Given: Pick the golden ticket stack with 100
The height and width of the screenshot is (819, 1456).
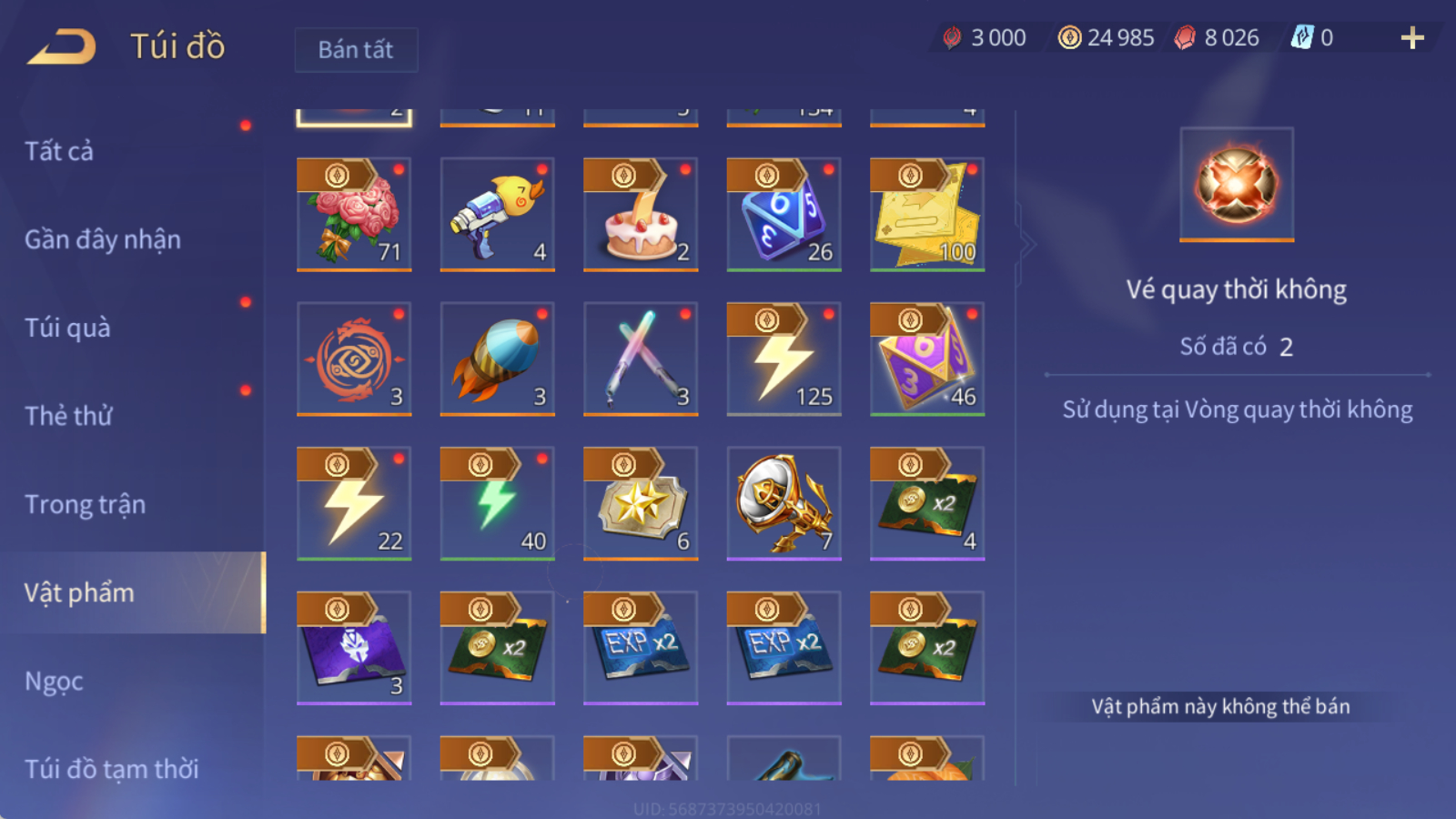Looking at the screenshot, I should click(927, 215).
